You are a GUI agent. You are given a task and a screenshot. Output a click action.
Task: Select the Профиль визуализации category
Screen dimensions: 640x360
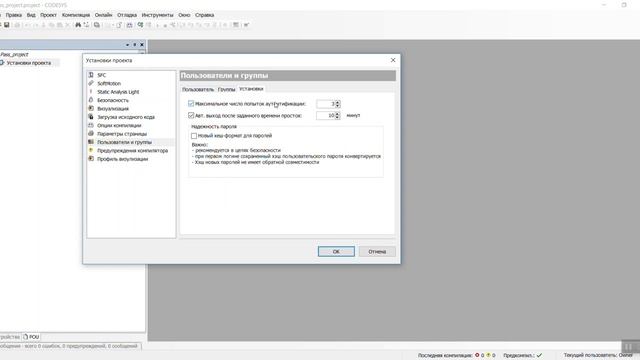coord(122,159)
